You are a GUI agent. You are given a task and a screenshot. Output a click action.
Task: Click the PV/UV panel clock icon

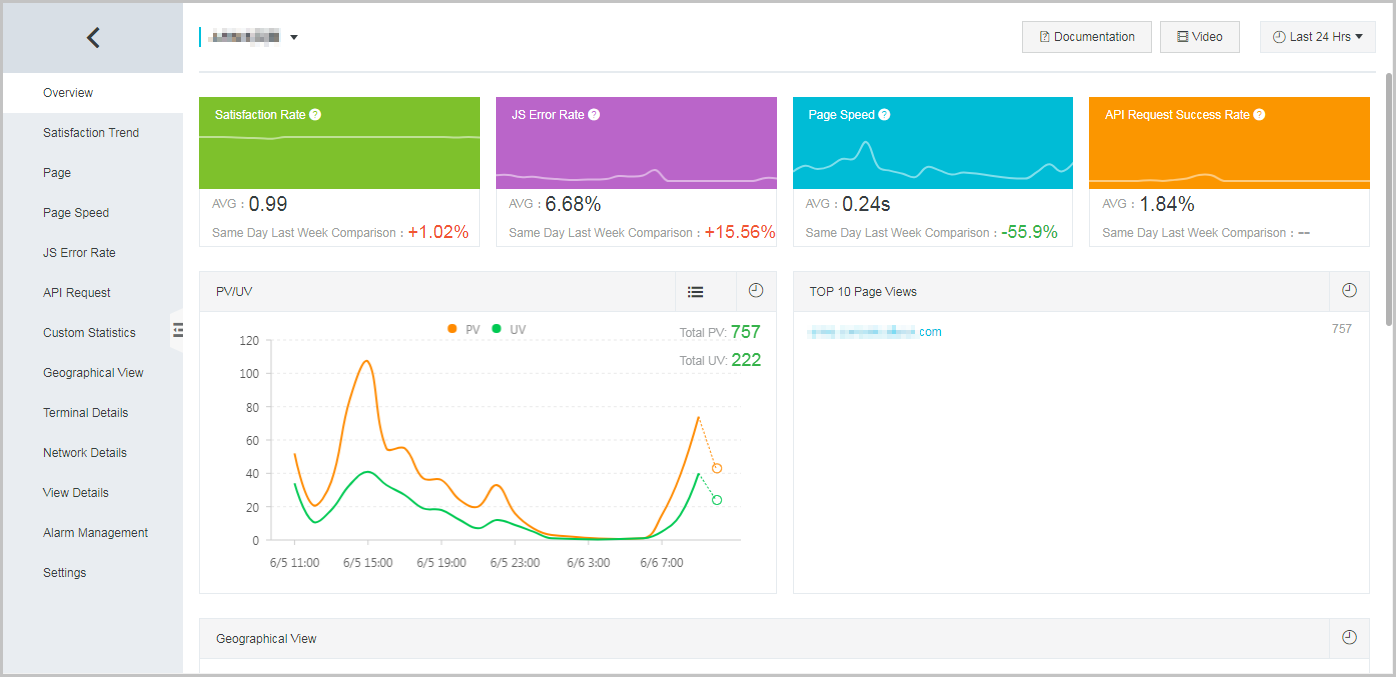pos(756,291)
